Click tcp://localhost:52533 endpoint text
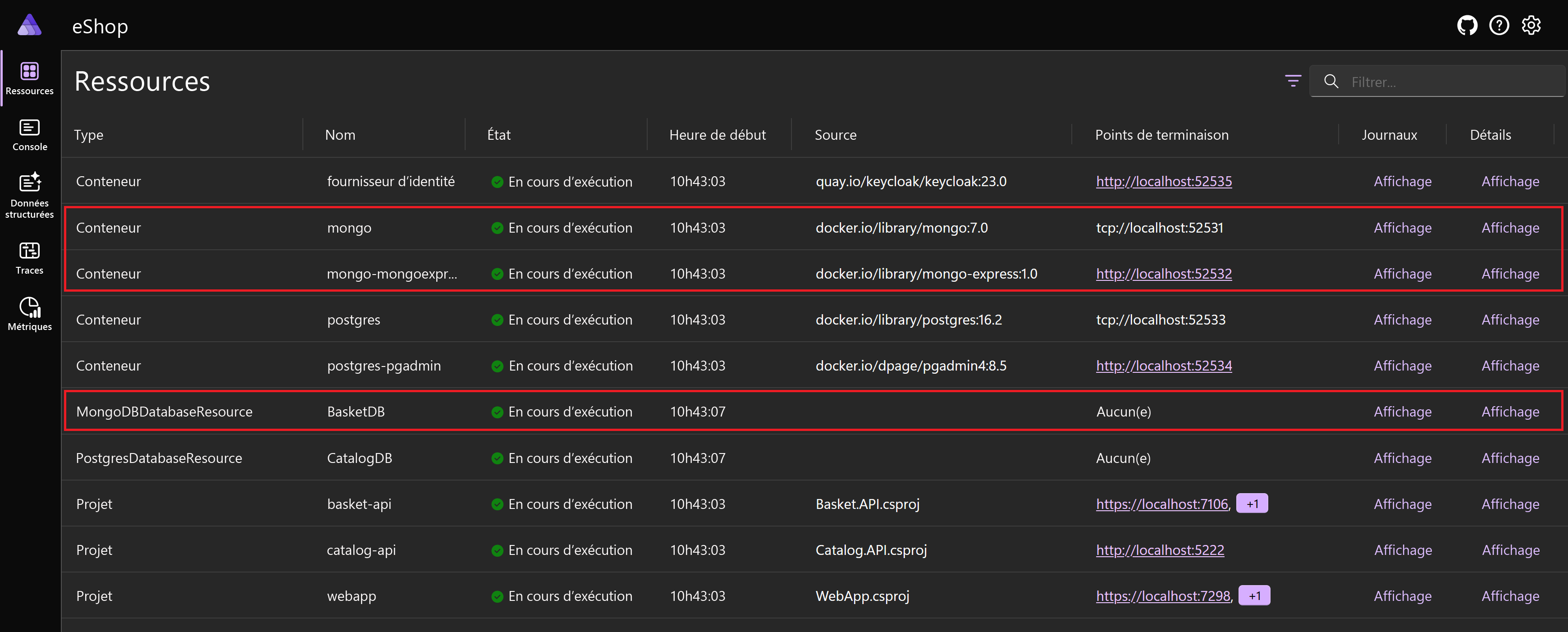Screen dimensions: 1568x632 [x=1161, y=320]
